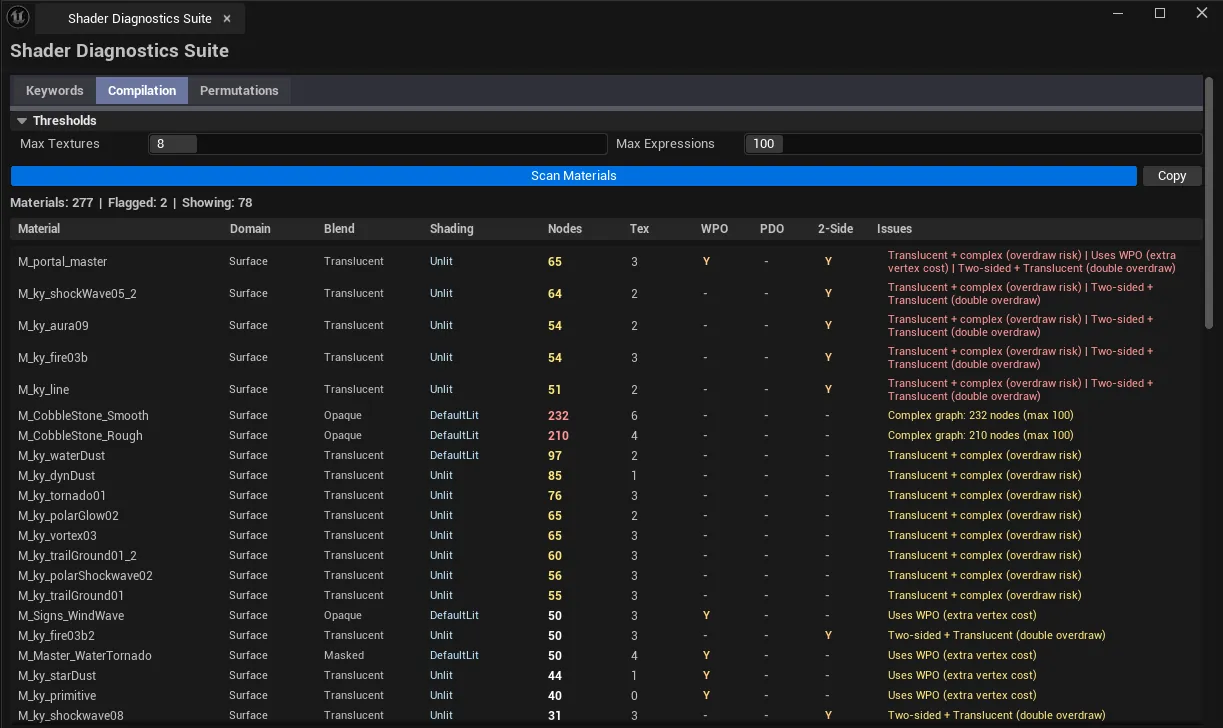Sort by the Material column header
1223x728 pixels.
[39, 229]
